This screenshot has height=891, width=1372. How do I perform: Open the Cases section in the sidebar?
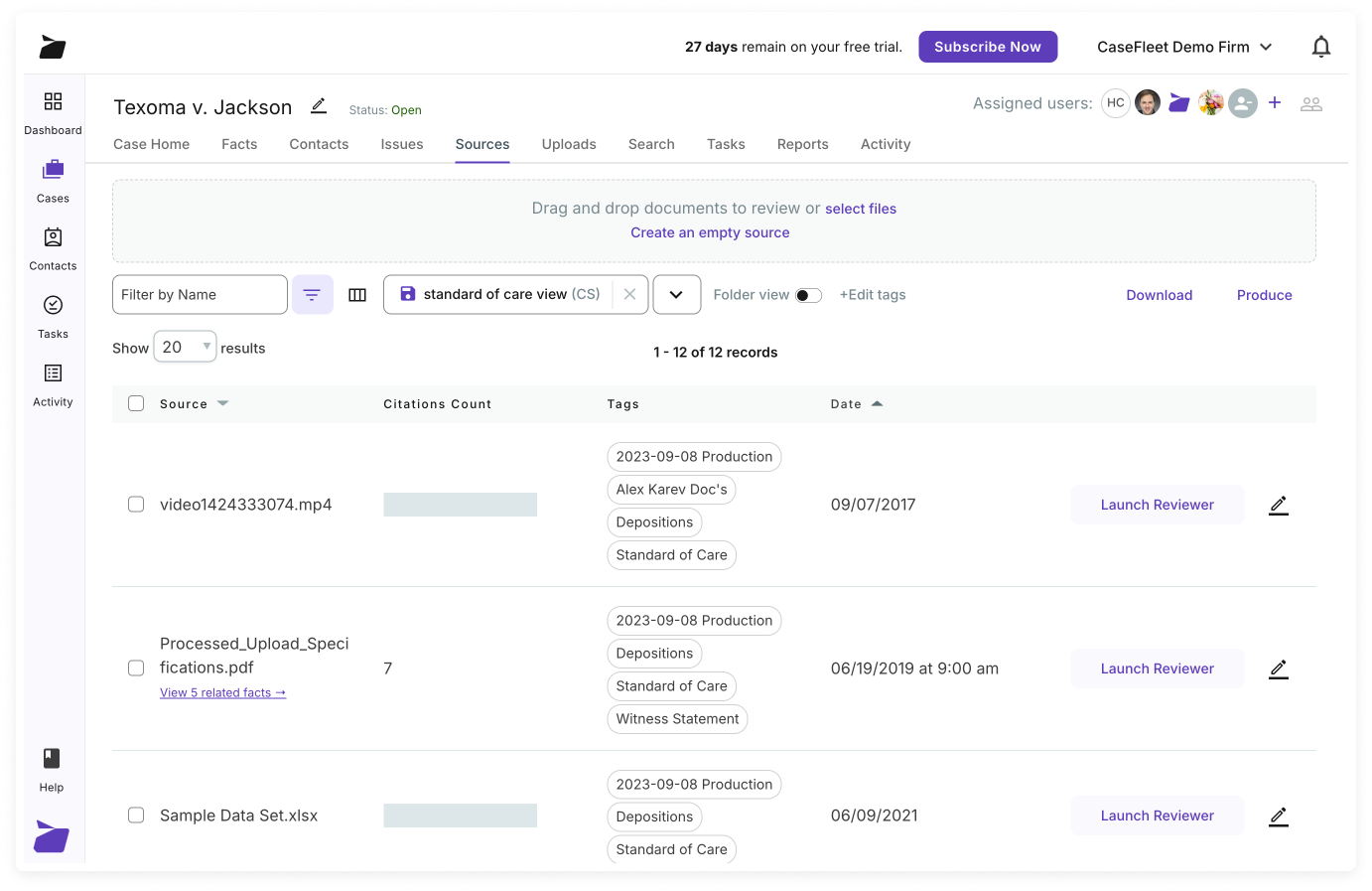[53, 180]
